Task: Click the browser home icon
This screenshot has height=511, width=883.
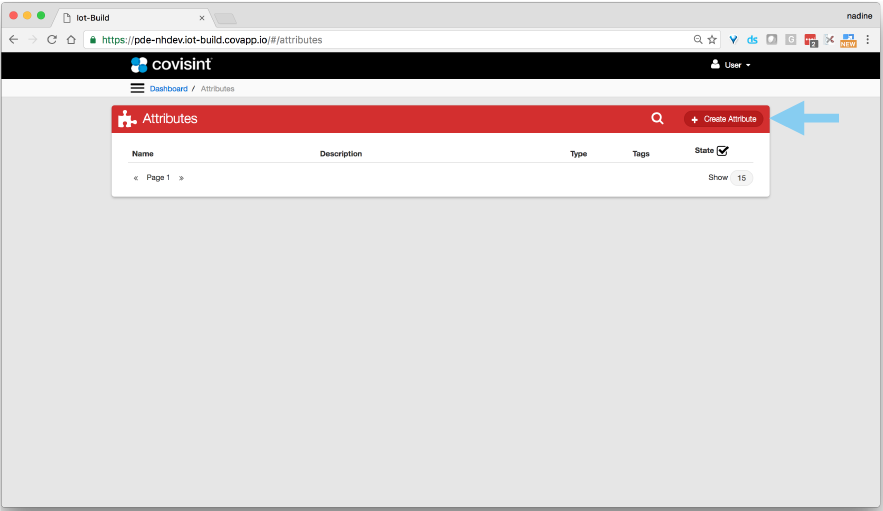Action: coord(71,40)
